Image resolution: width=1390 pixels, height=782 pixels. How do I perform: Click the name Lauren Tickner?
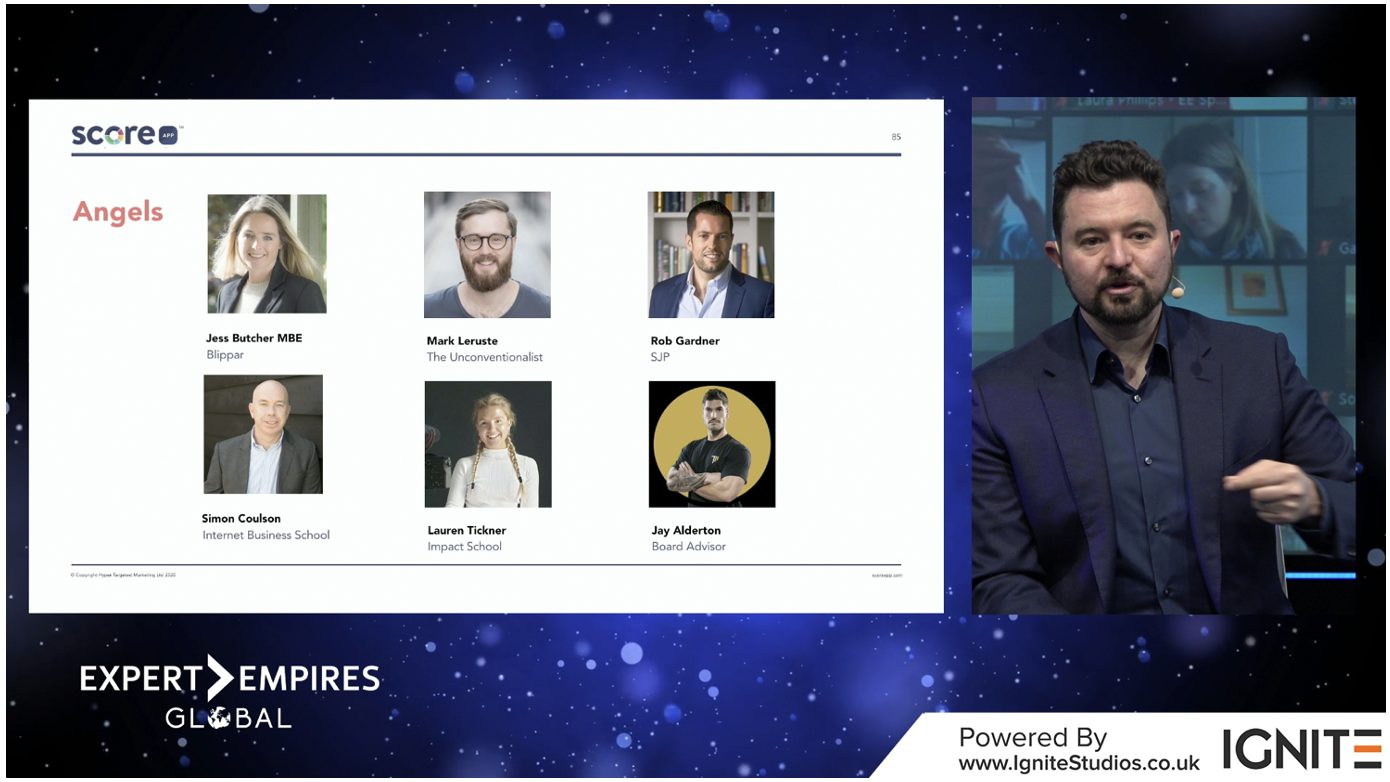(x=467, y=530)
